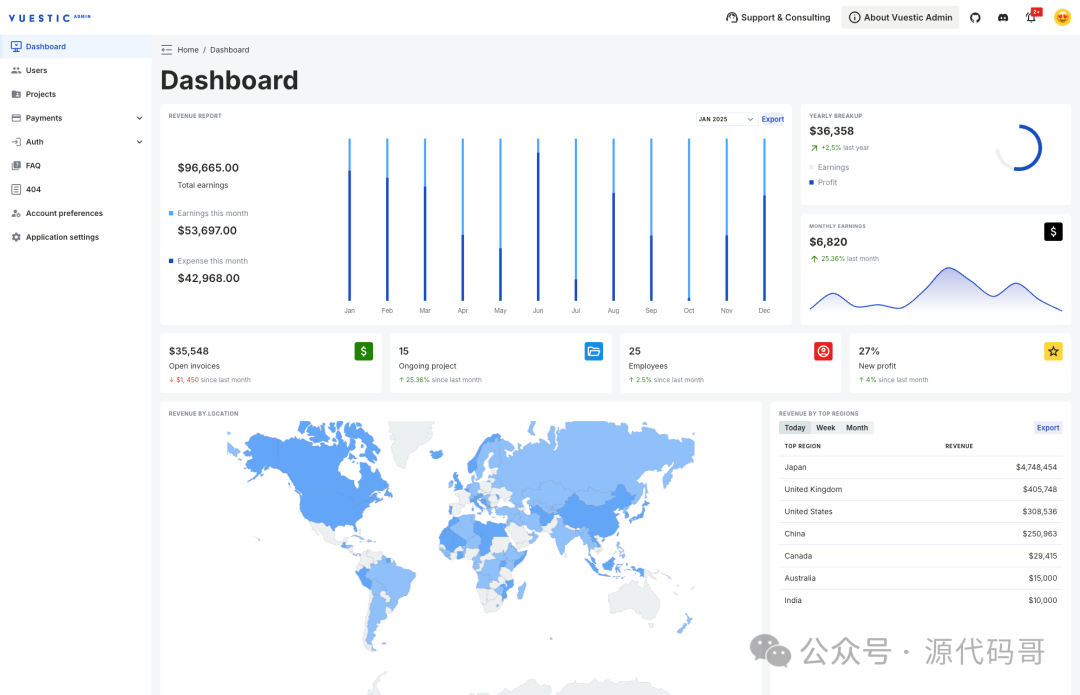
Task: Open the Discord icon link
Action: pyautogui.click(x=1003, y=17)
